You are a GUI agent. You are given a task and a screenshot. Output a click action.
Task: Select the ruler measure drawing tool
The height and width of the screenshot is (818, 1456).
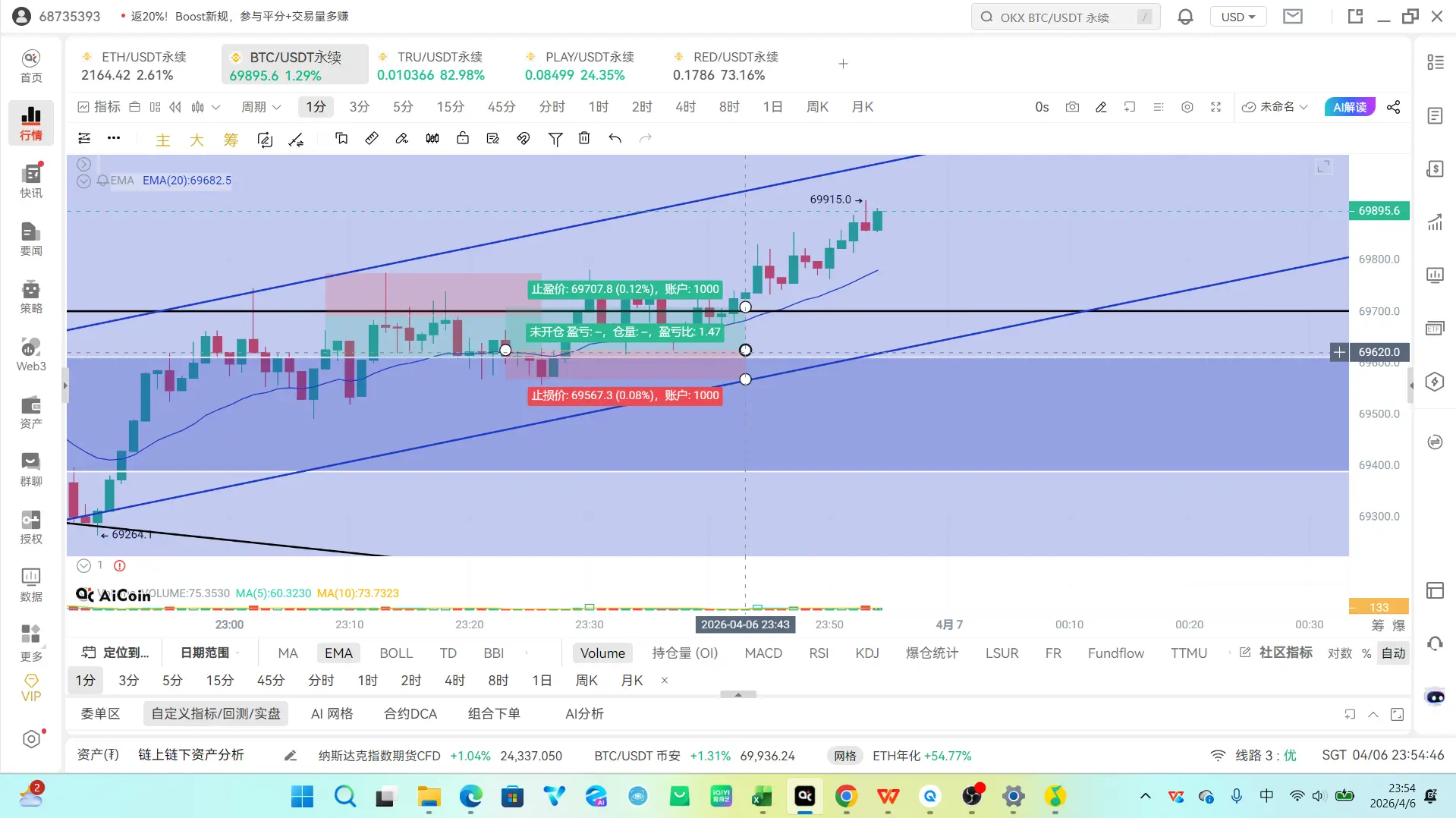coord(372,138)
